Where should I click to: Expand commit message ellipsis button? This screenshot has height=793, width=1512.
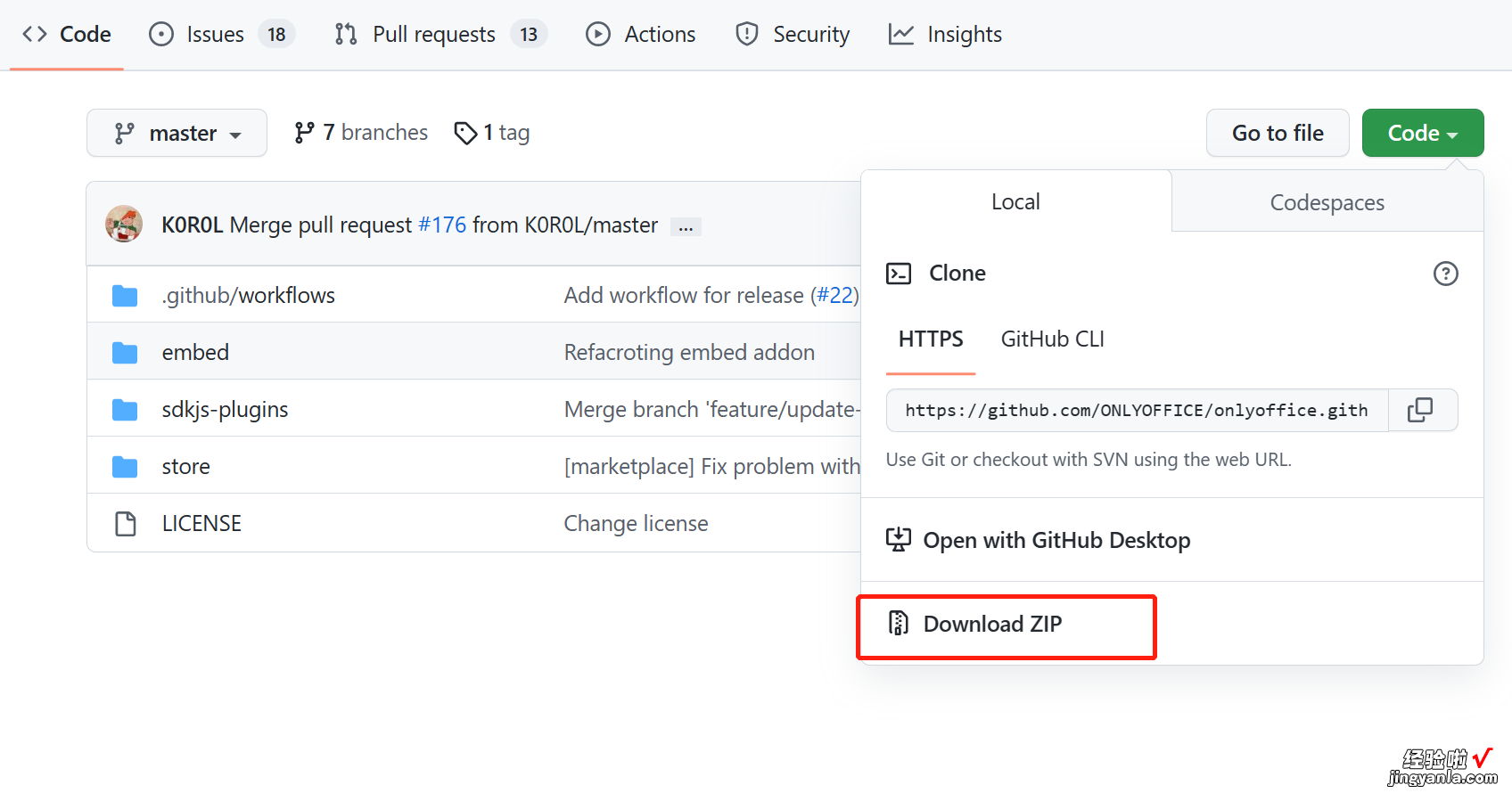686,226
